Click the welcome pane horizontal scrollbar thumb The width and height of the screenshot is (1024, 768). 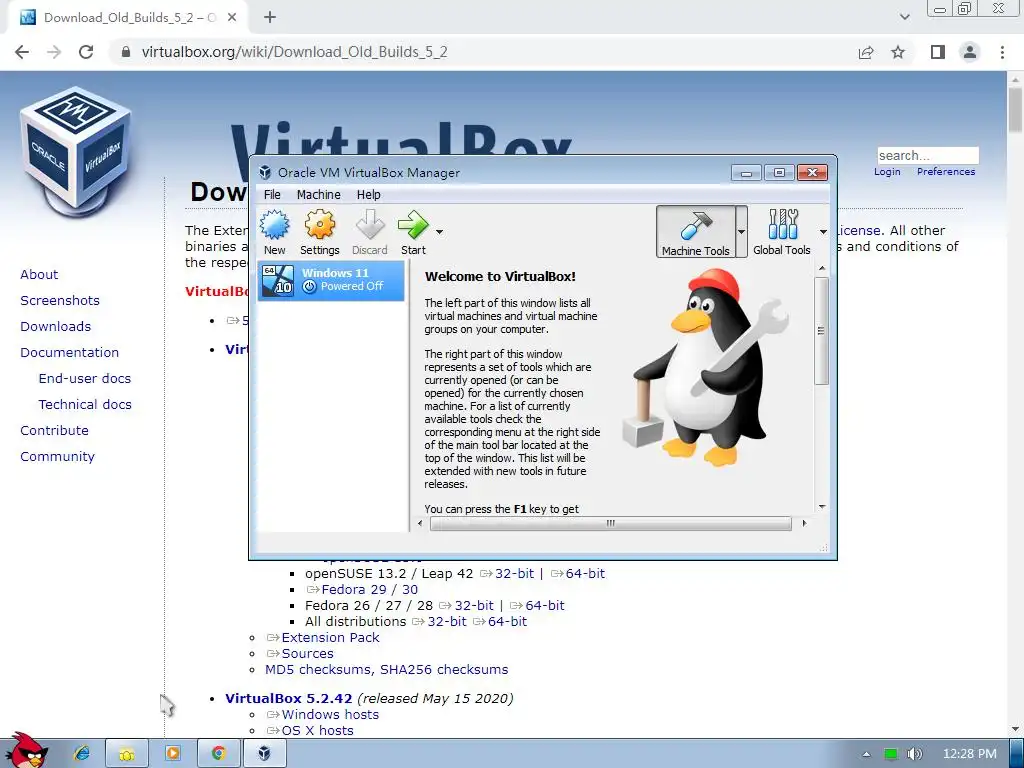click(x=611, y=523)
